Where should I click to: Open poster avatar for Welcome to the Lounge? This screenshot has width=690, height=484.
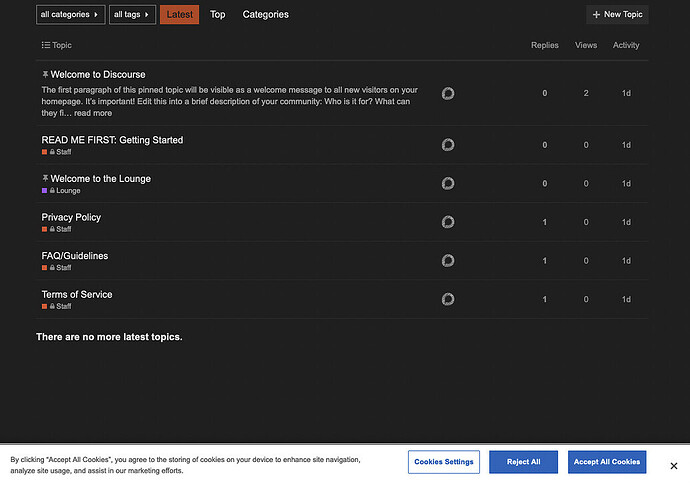coord(448,183)
